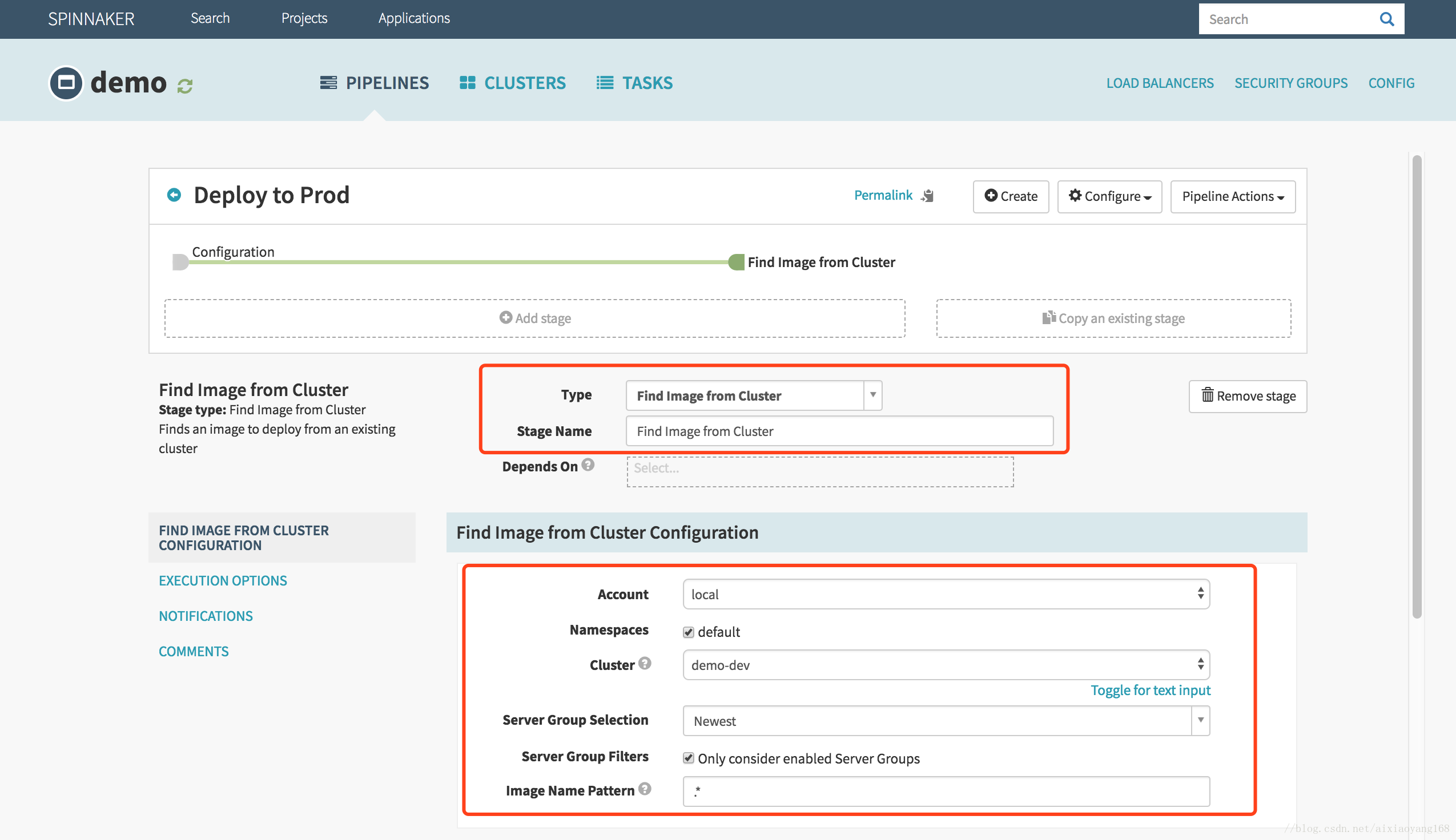This screenshot has width=1456, height=840.
Task: Open the Cluster dropdown showing demo-dev
Action: (946, 665)
